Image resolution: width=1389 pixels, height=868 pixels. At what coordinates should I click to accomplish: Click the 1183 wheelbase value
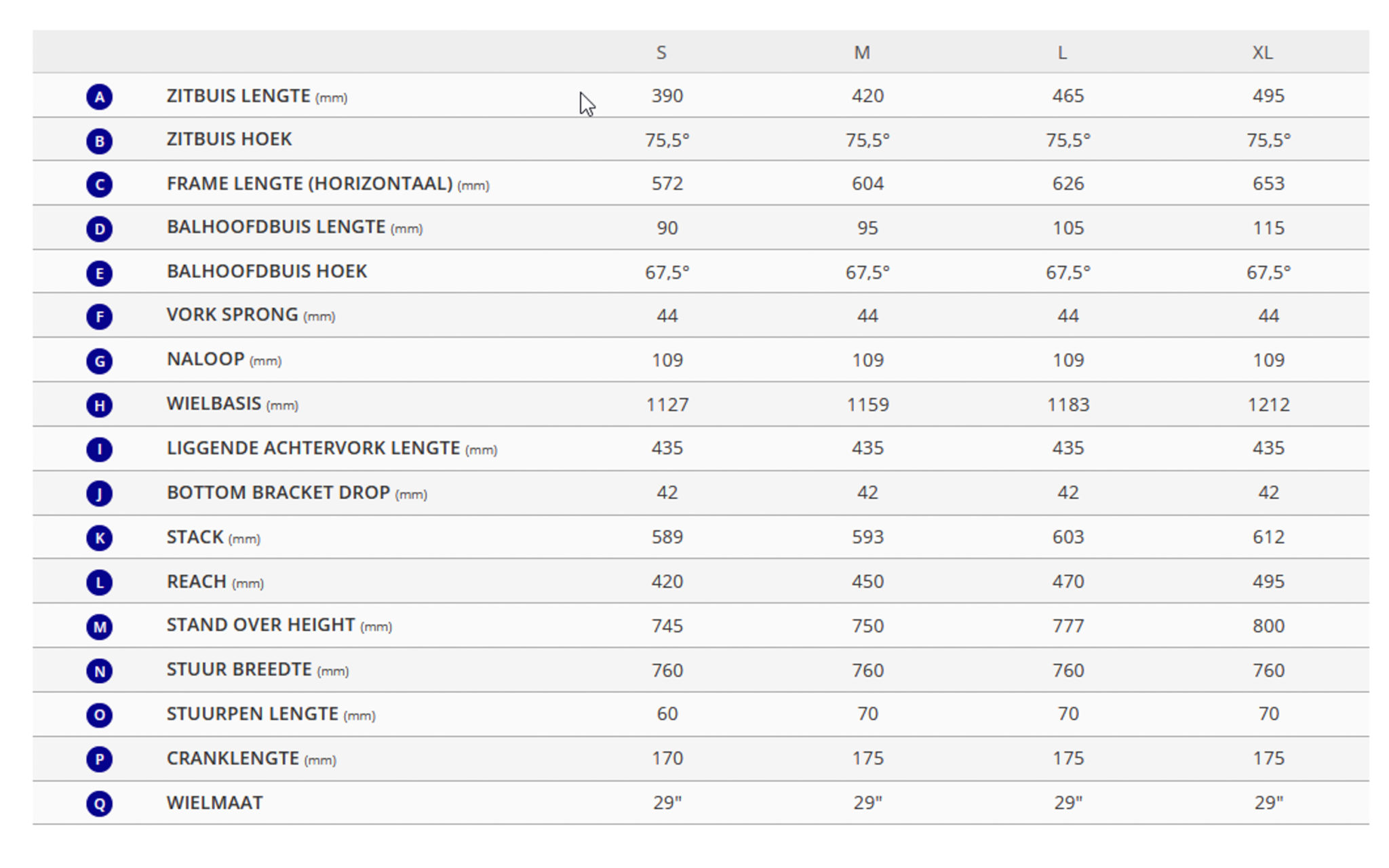click(x=1068, y=405)
